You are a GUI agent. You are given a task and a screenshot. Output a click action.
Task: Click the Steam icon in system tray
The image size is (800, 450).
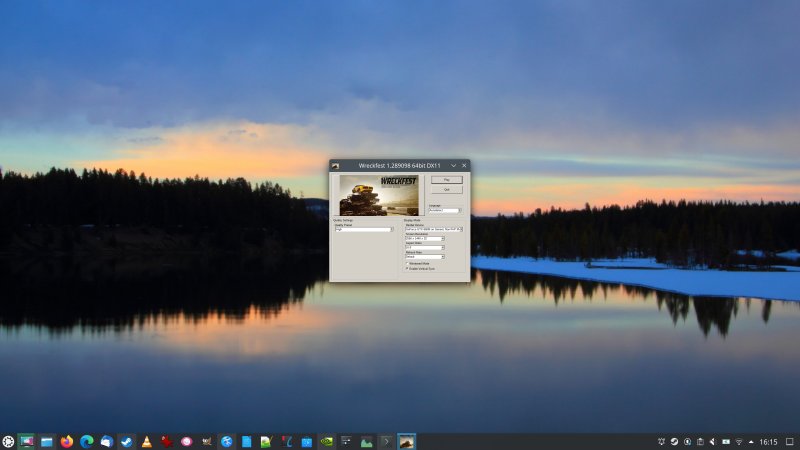(674, 441)
